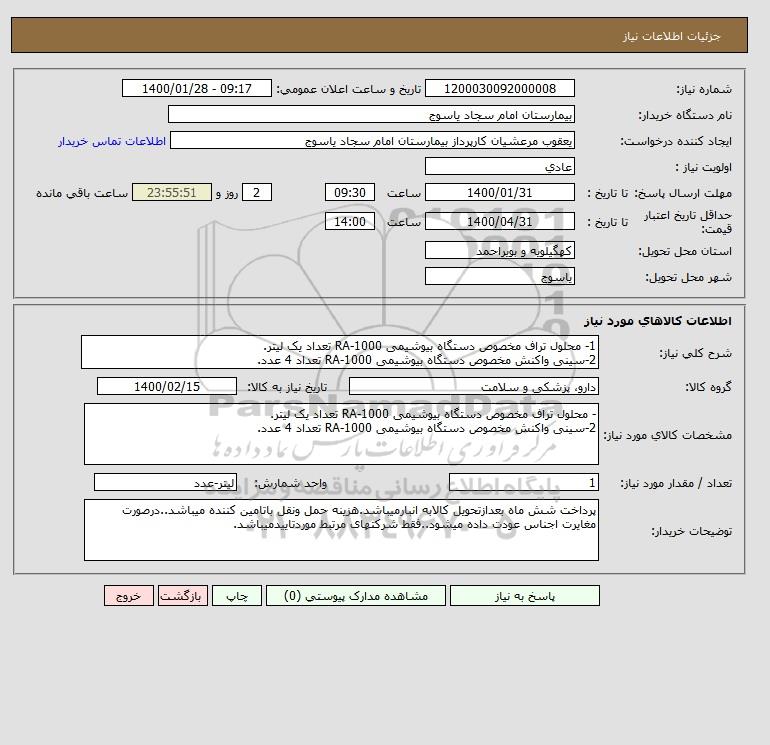This screenshot has width=770, height=745.
Task: Click the استان محل تحویل label
Action: click(685, 251)
